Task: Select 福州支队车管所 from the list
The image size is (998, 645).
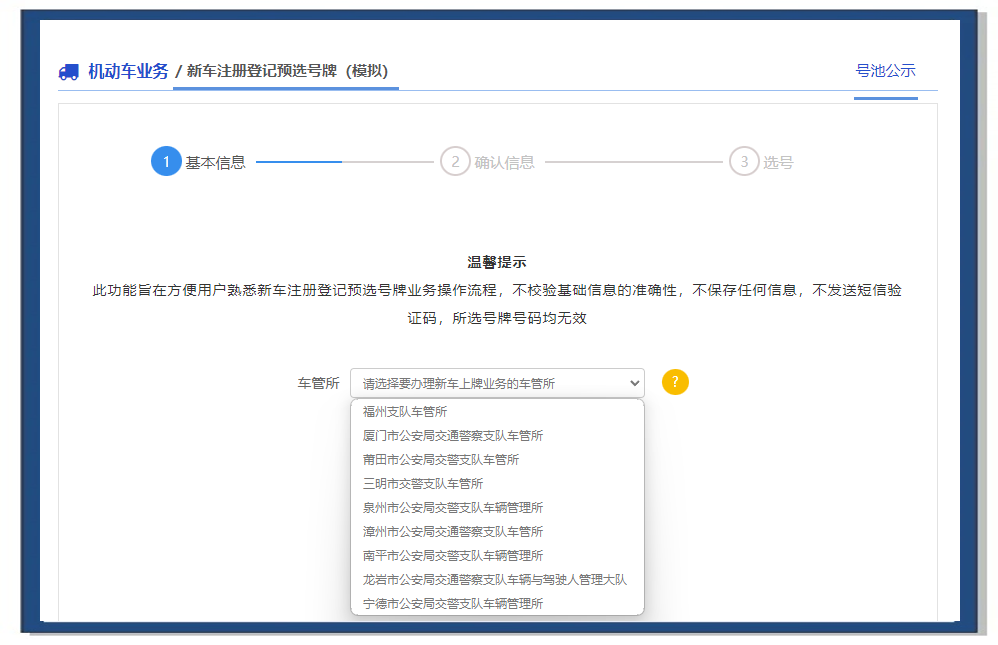Action: pyautogui.click(x=405, y=412)
